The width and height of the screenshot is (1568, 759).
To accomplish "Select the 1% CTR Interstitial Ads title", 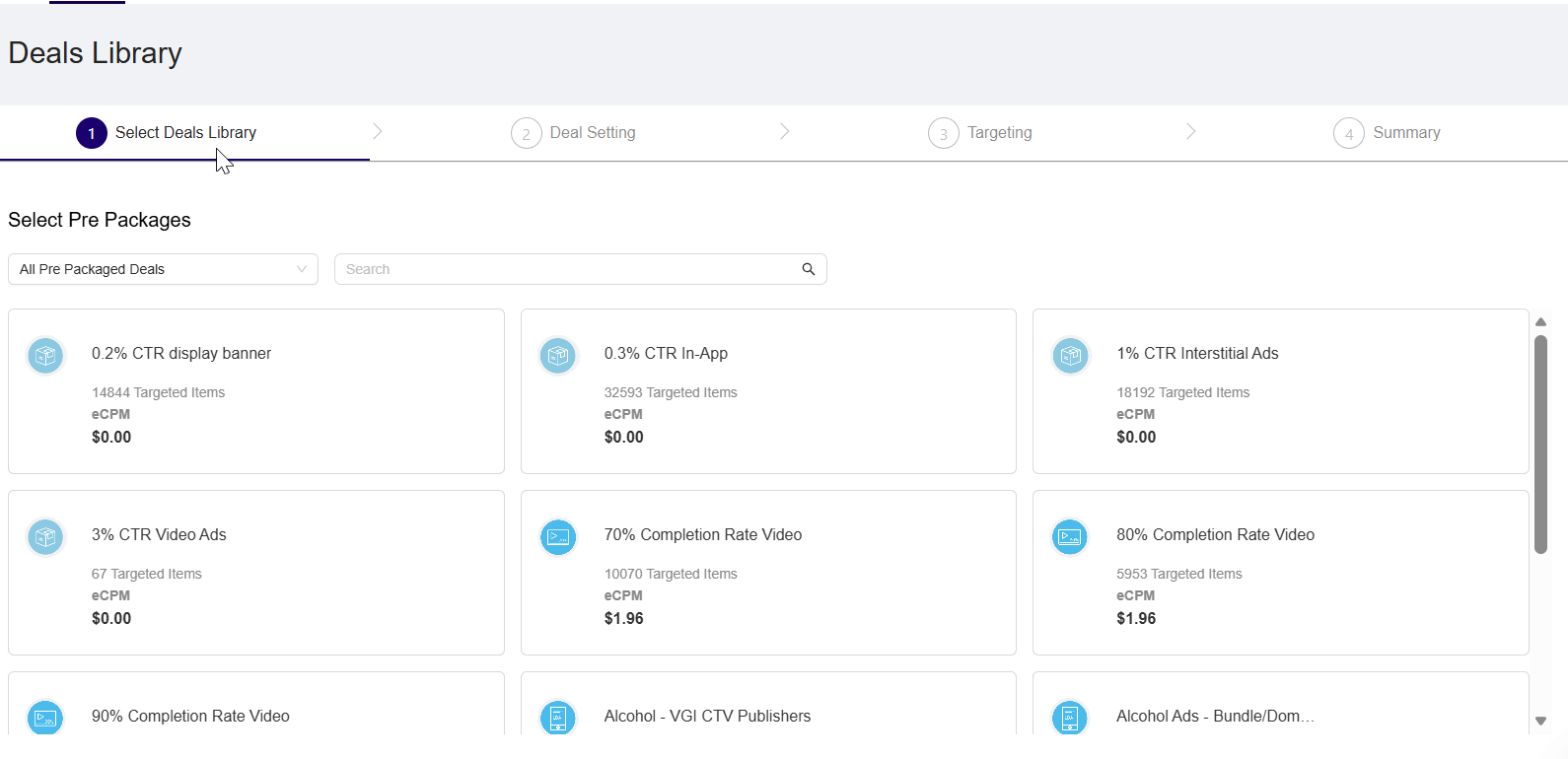I will click(x=1197, y=353).
